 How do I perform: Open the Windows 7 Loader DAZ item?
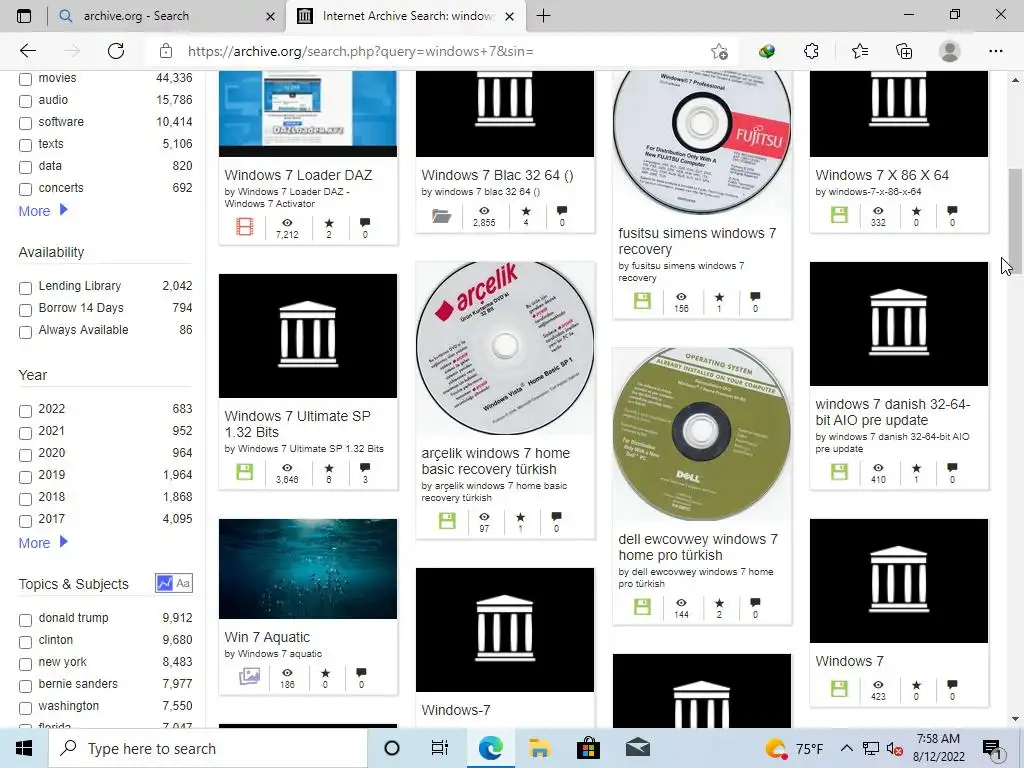[298, 175]
